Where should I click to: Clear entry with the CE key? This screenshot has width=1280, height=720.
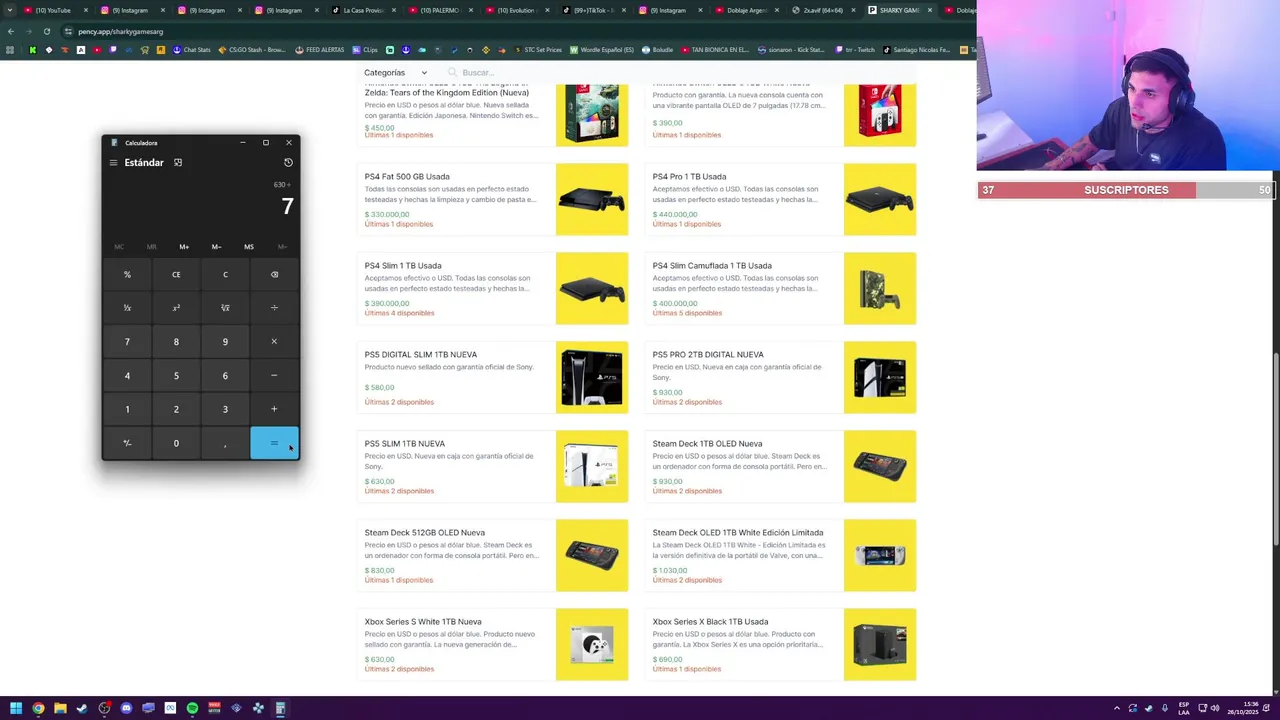pos(176,274)
